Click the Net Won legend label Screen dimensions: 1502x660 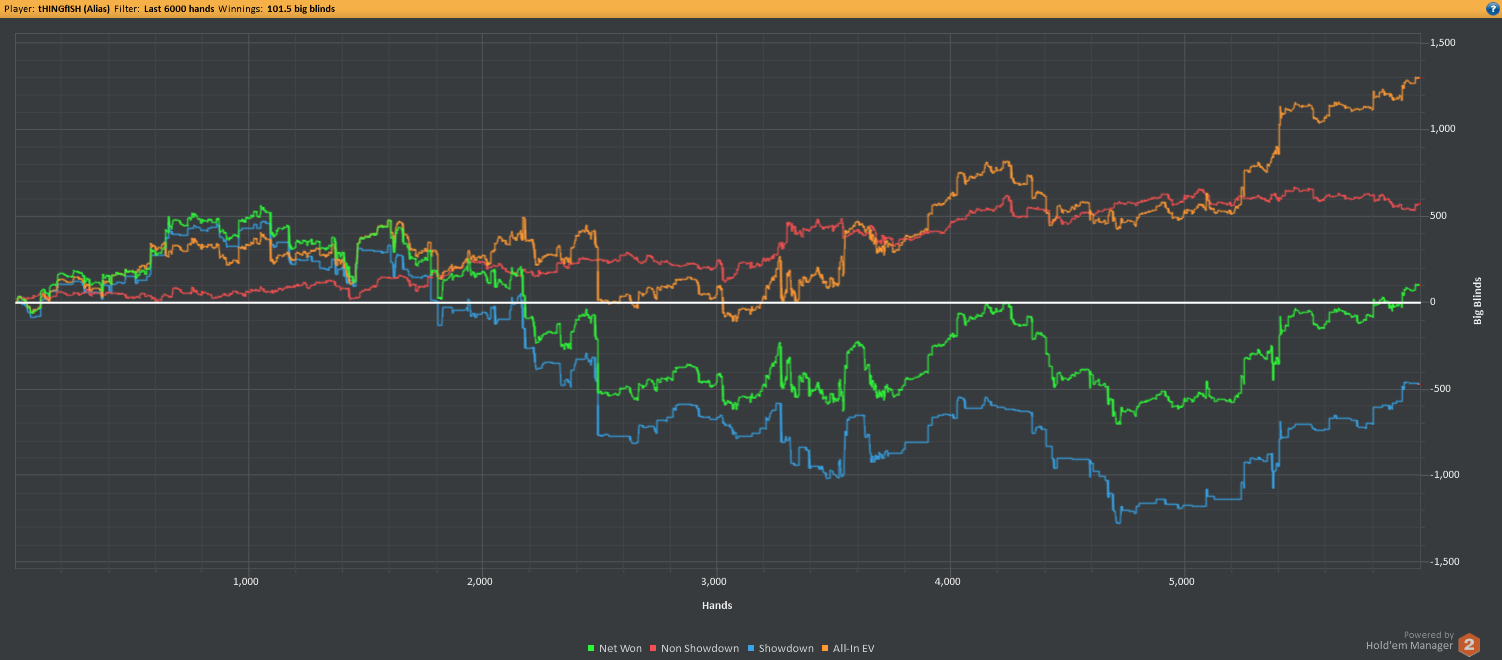pos(620,649)
